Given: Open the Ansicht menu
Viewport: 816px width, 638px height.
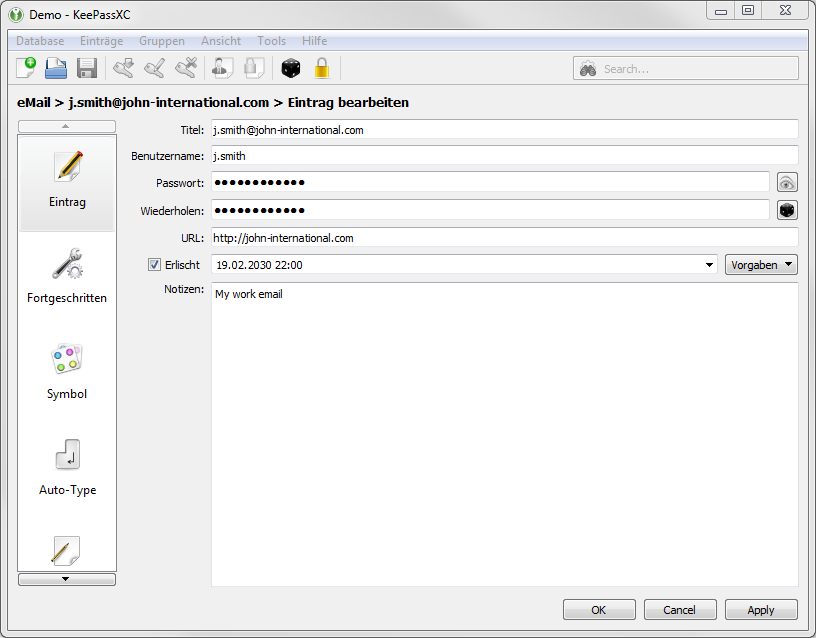Looking at the screenshot, I should [221, 41].
